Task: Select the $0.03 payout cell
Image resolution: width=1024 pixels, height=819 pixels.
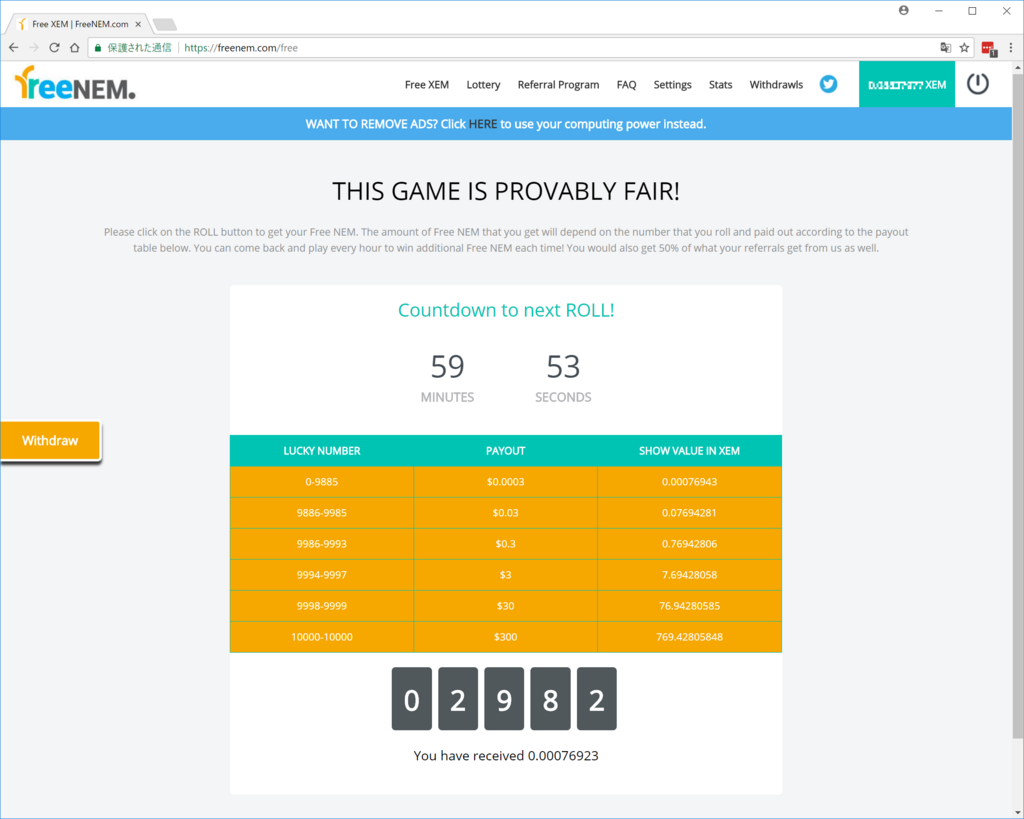Action: 505,513
